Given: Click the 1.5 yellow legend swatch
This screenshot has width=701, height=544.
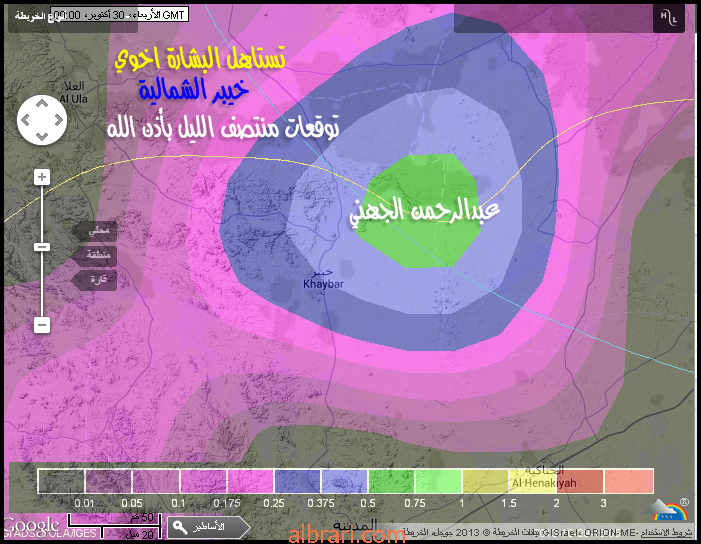Looking at the screenshot, I should 486,481.
